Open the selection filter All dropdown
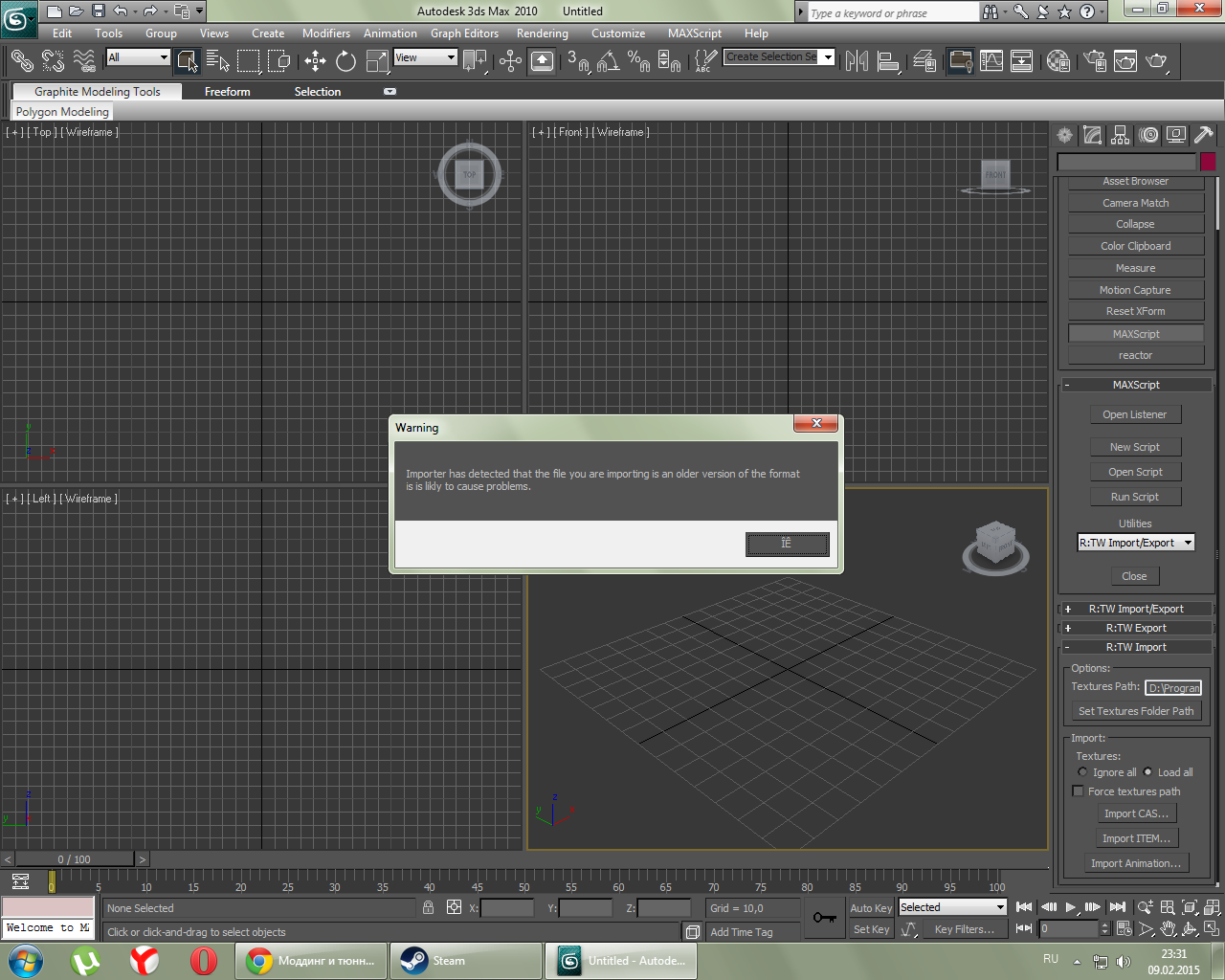This screenshot has height=980, width=1225. [x=138, y=57]
